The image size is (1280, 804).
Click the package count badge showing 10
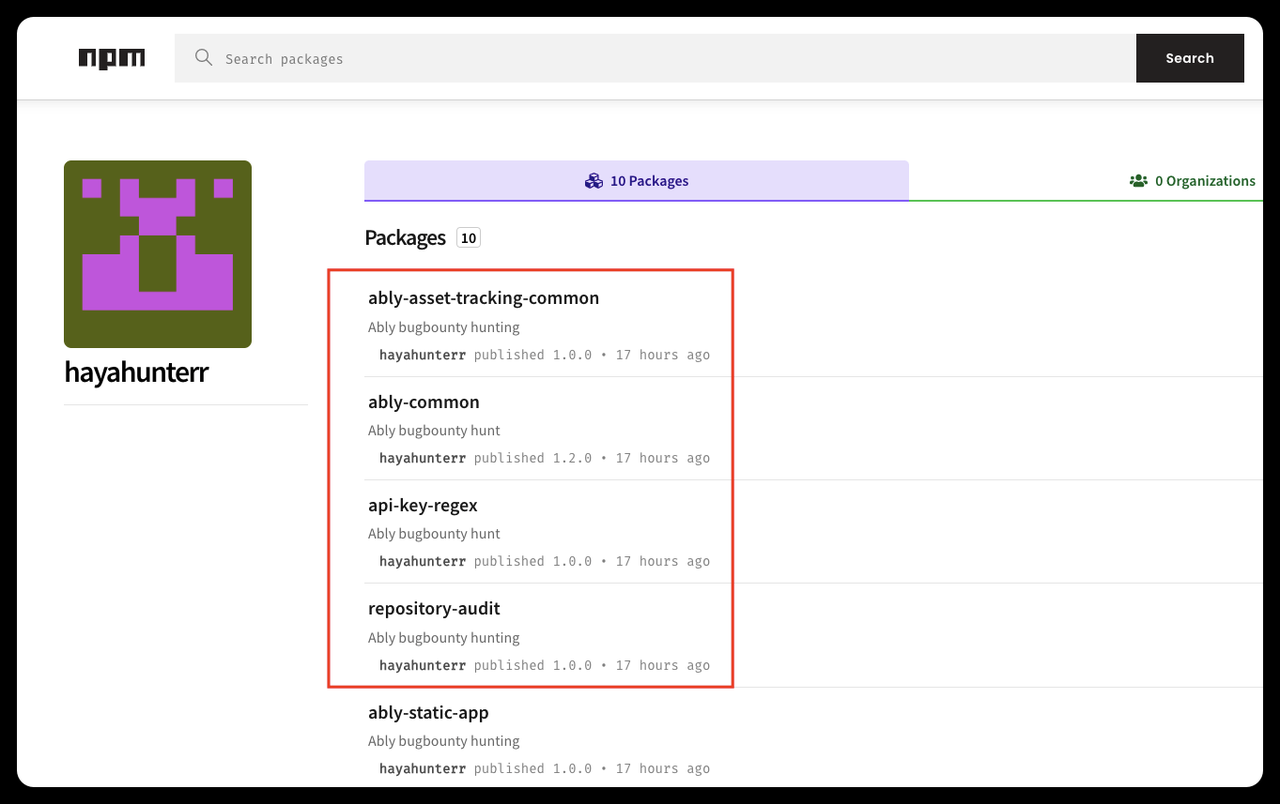coord(468,238)
